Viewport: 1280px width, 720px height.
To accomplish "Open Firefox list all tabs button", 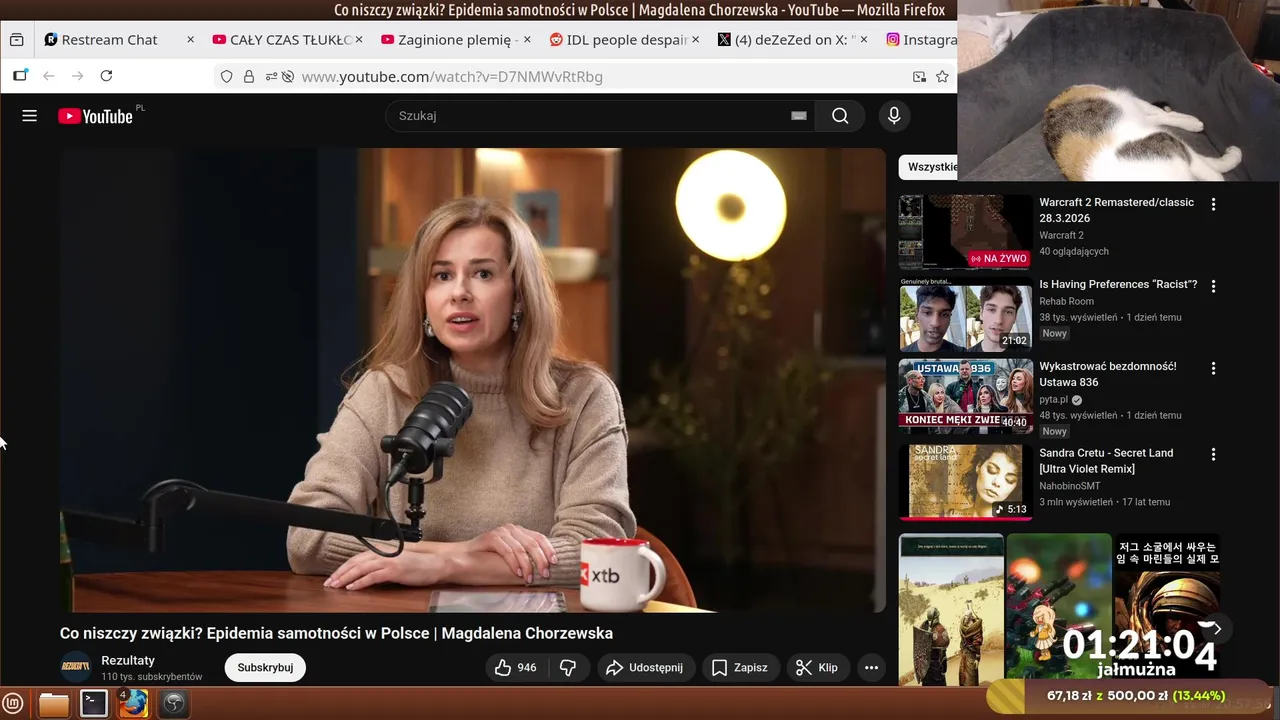I will tap(16, 40).
